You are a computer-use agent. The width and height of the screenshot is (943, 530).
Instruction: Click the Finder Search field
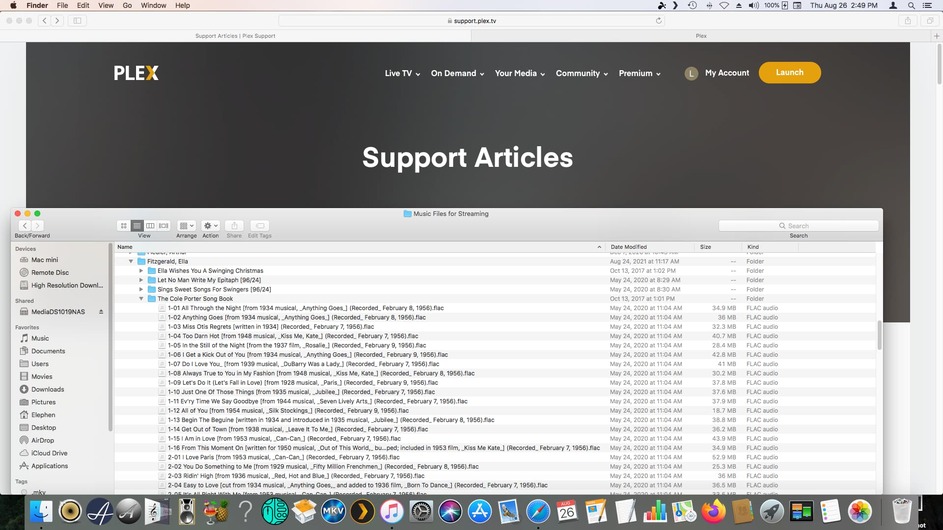pyautogui.click(x=798, y=226)
